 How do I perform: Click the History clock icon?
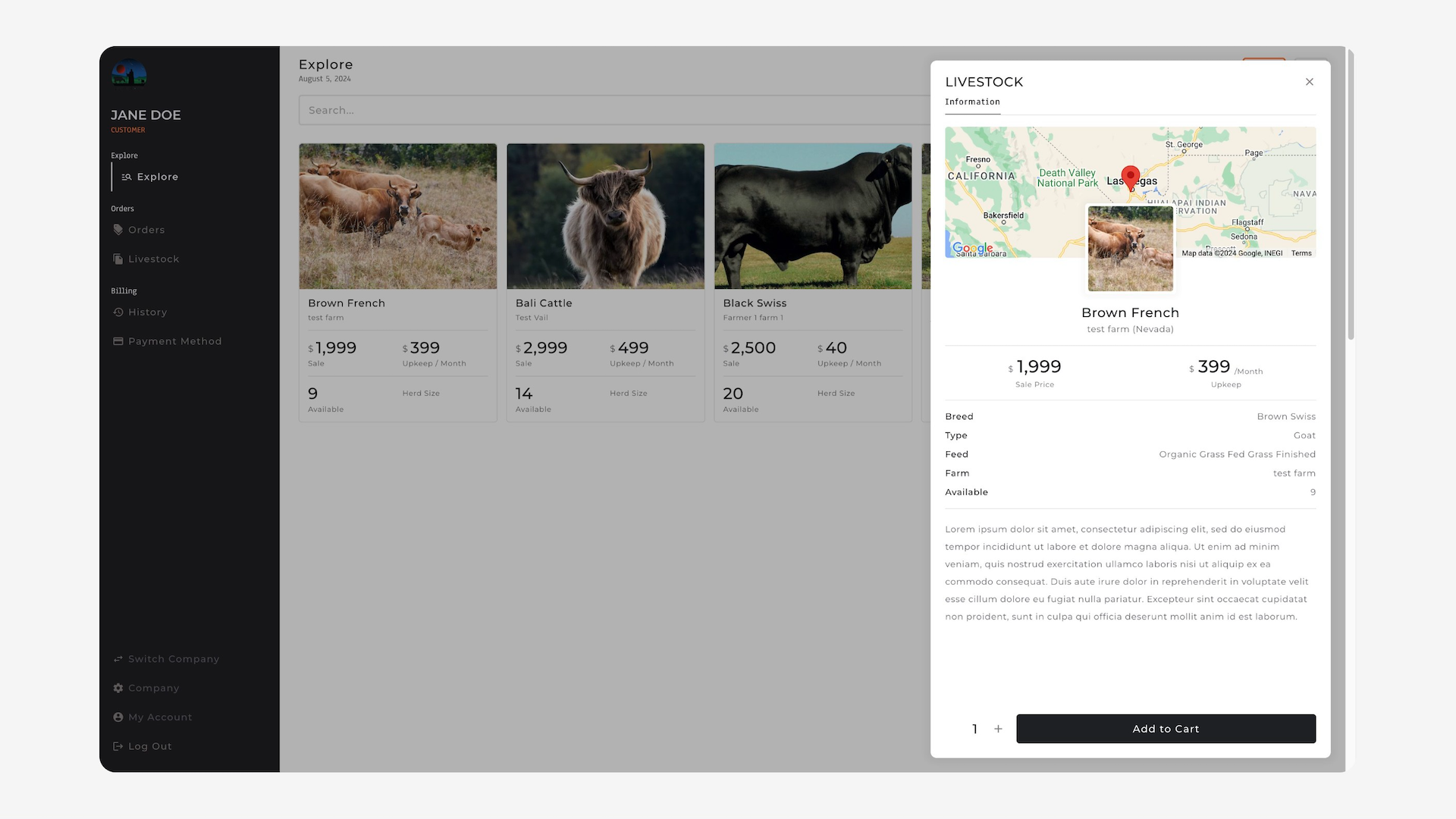tap(118, 312)
